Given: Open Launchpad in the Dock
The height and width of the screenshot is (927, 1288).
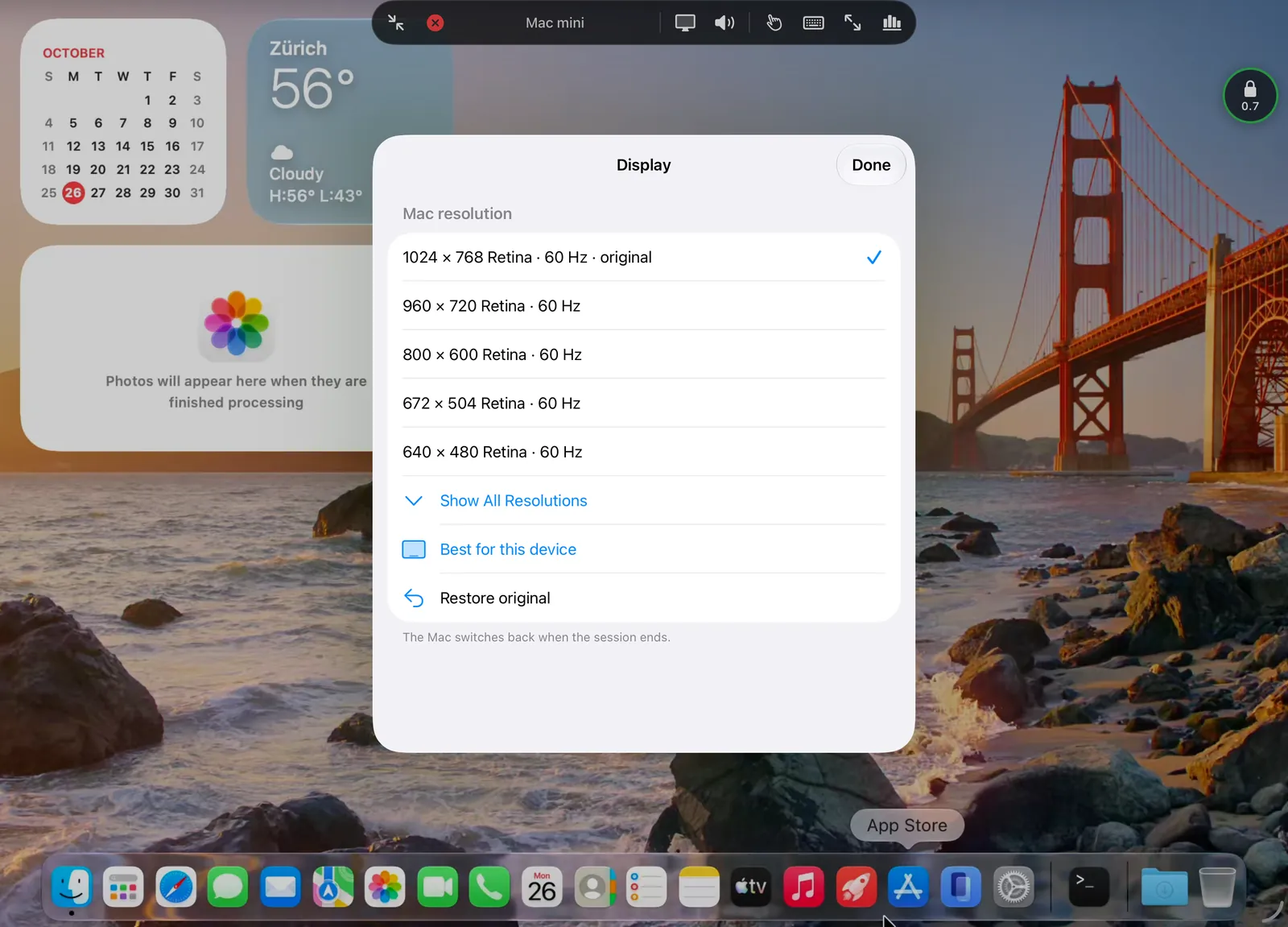Looking at the screenshot, I should pos(123,887).
